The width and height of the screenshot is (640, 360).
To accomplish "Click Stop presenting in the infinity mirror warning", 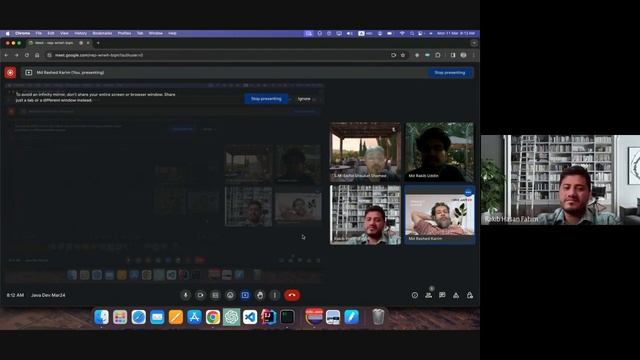I will pyautogui.click(x=266, y=99).
